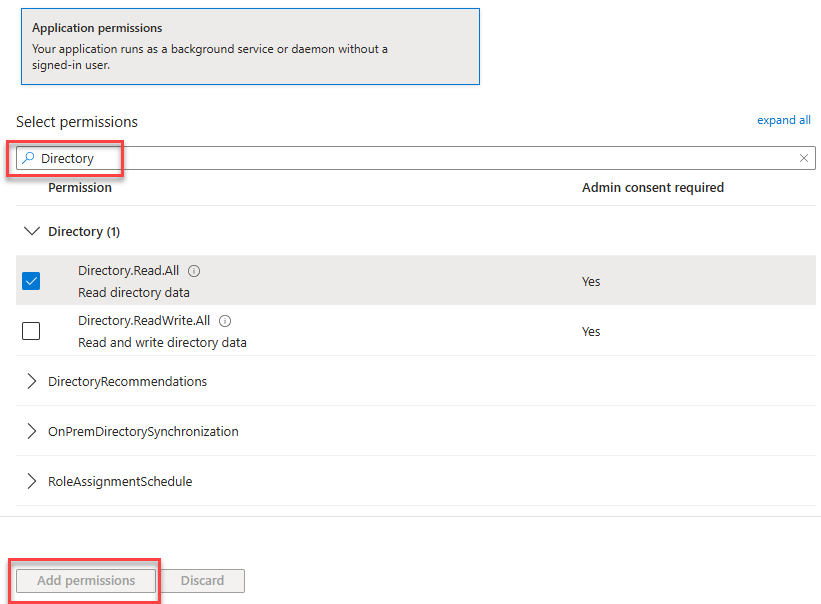Open the info icon beside Directory.Read.All
821x604 pixels.
click(194, 271)
